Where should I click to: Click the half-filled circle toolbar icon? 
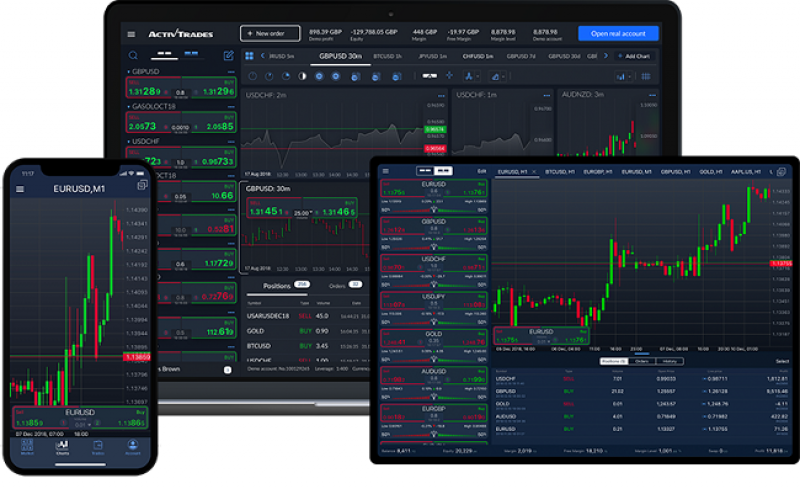[303, 77]
